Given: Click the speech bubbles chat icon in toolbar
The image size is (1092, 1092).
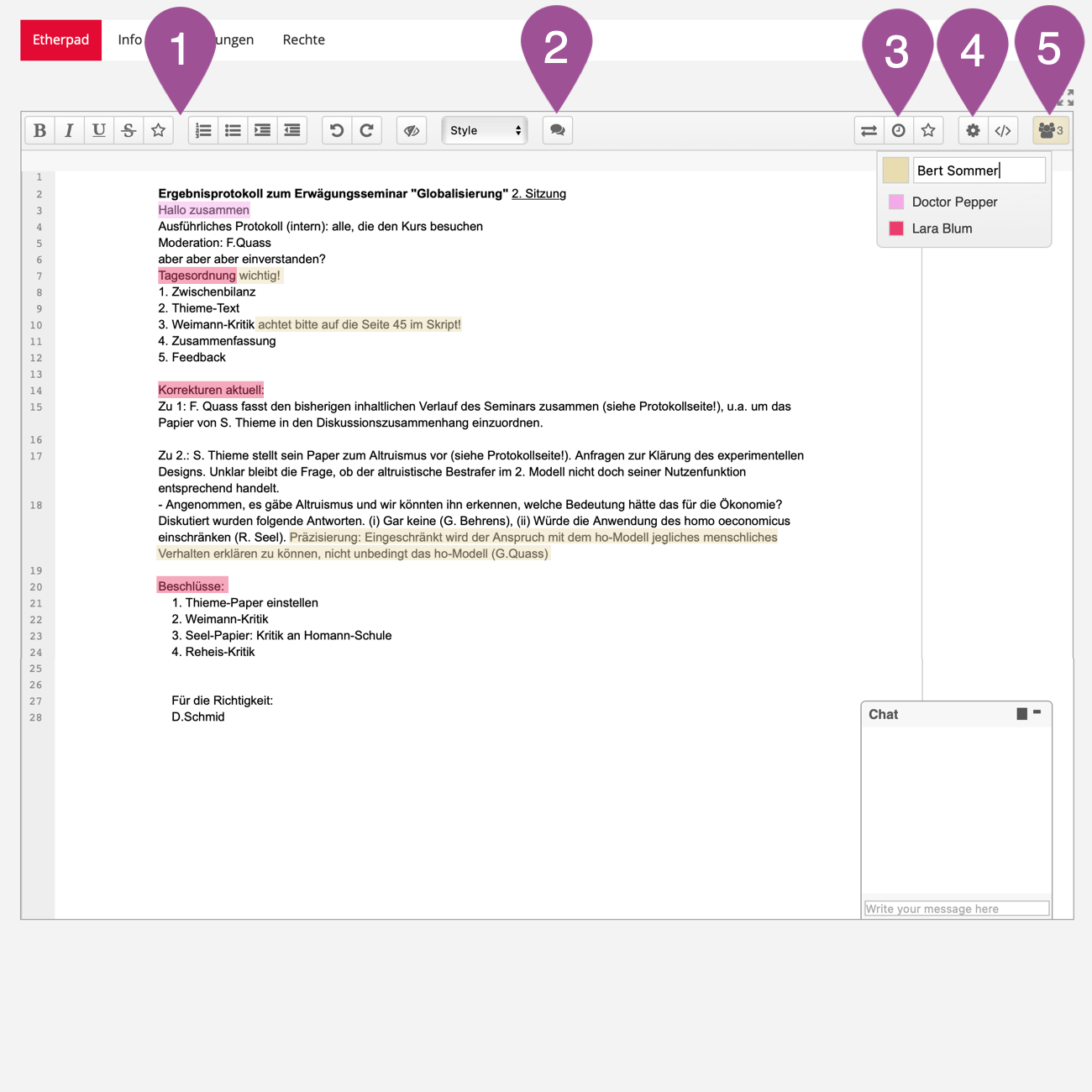Looking at the screenshot, I should (557, 130).
